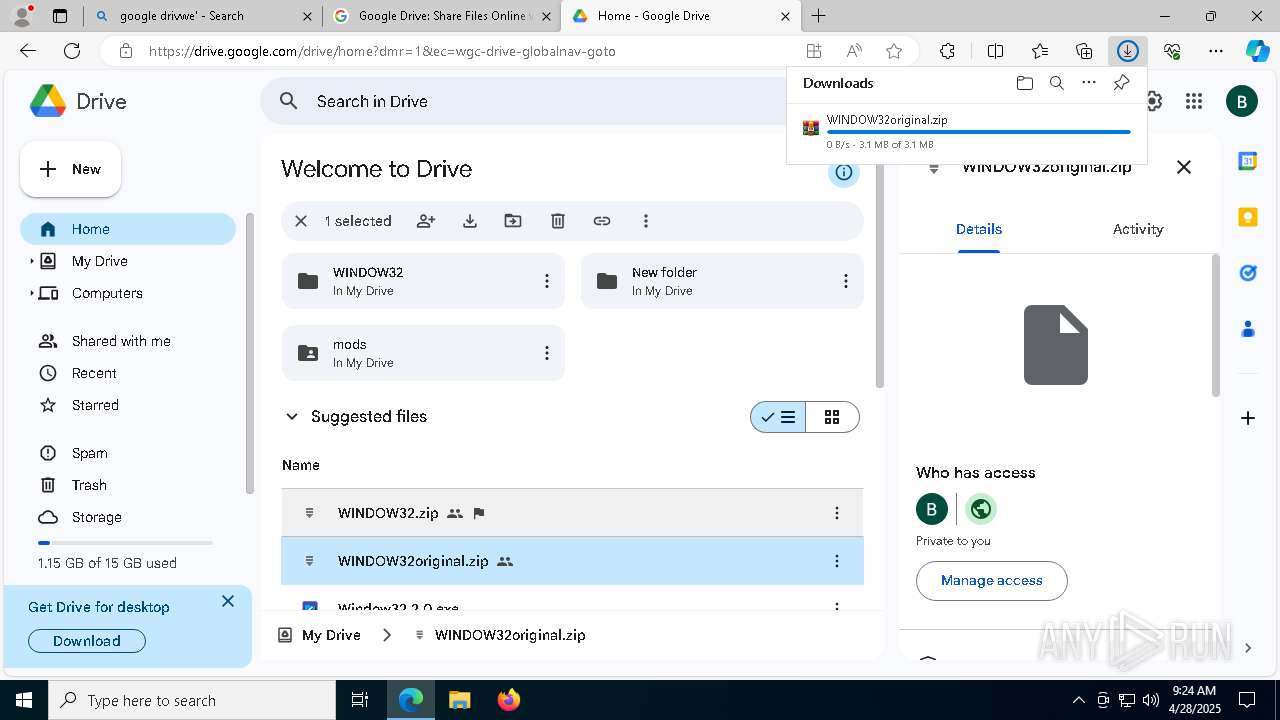Switch to grid layout view
This screenshot has width=1280, height=720.
[832, 417]
